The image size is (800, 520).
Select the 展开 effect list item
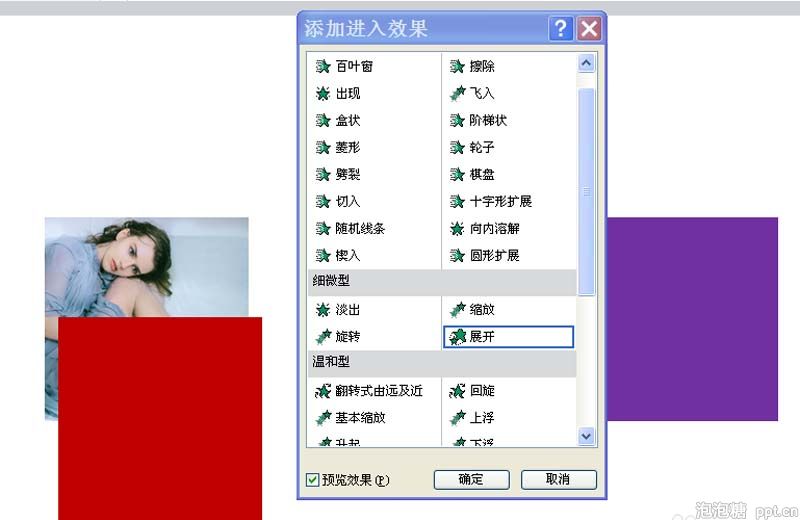tap(508, 337)
